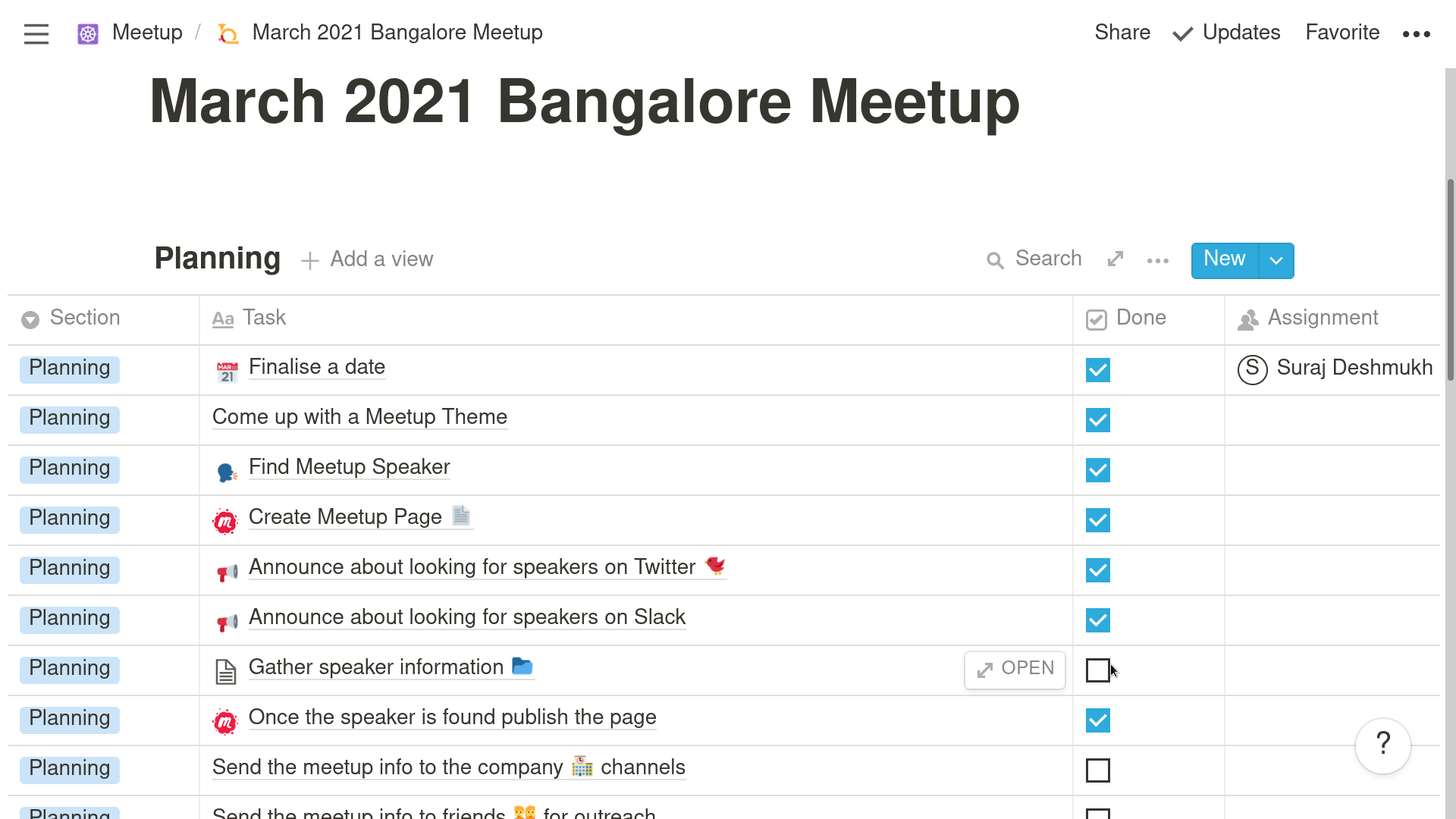Open the page options three-dot menu
The height and width of the screenshot is (819, 1456).
[x=1416, y=33]
